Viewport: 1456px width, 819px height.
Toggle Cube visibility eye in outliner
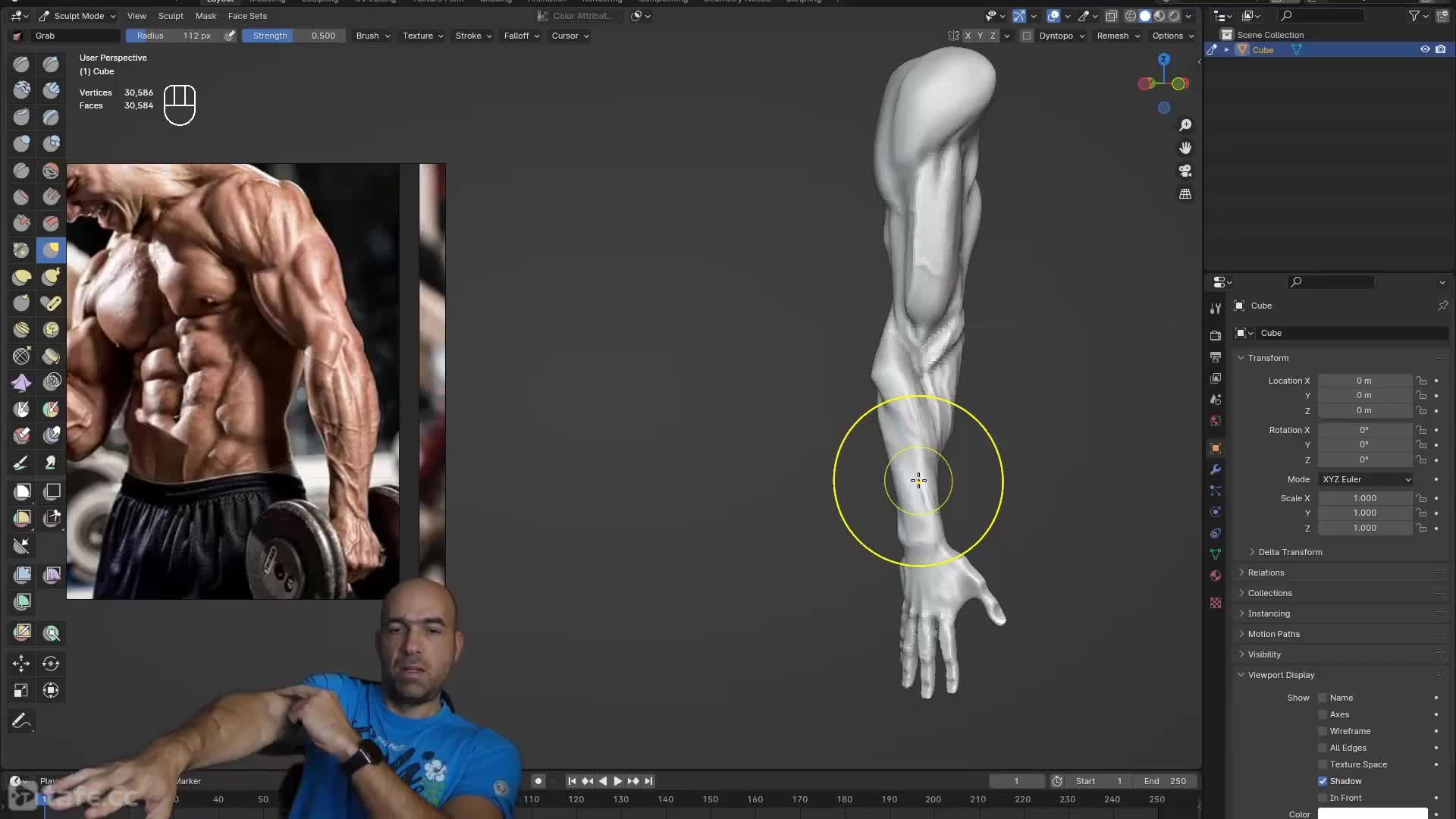(1425, 49)
